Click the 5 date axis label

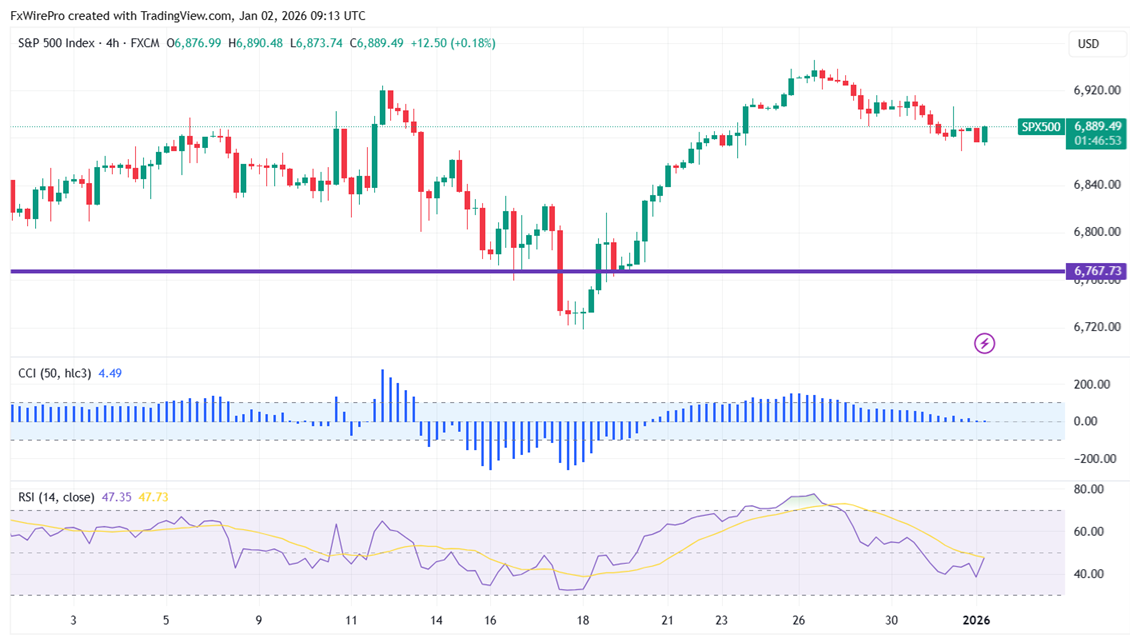(166, 620)
